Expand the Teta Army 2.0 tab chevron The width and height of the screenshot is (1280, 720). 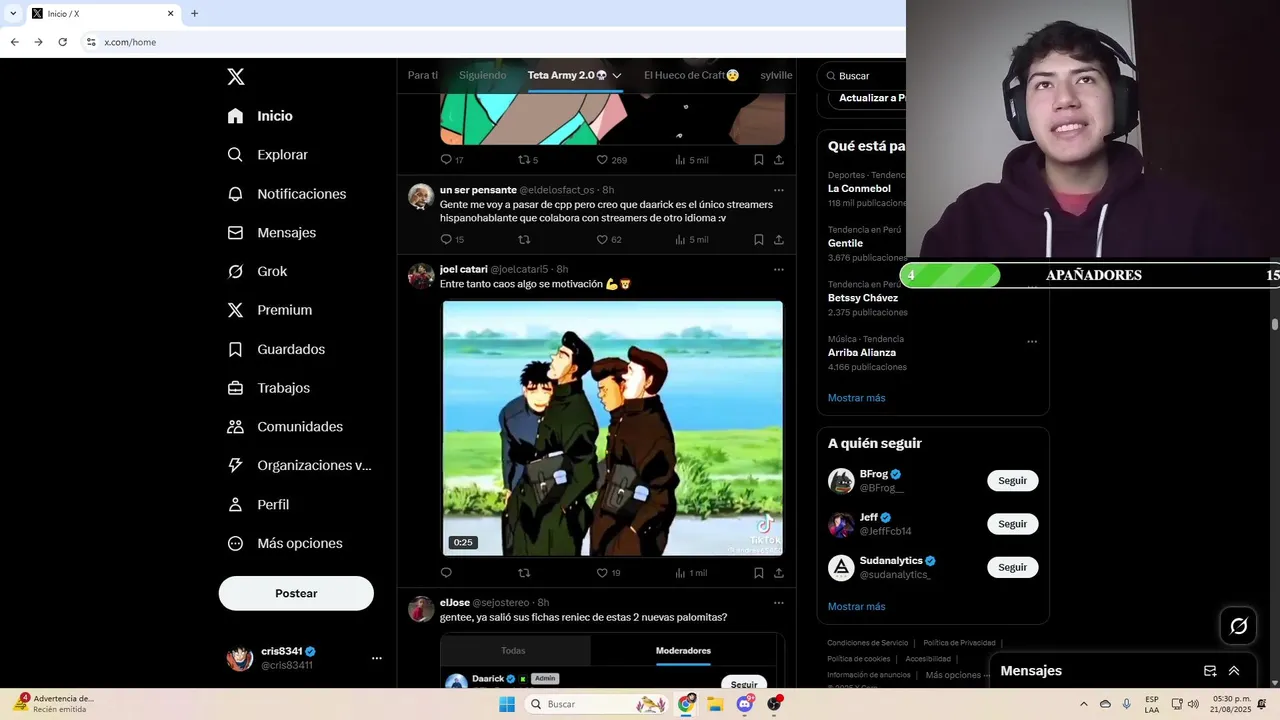(x=617, y=76)
